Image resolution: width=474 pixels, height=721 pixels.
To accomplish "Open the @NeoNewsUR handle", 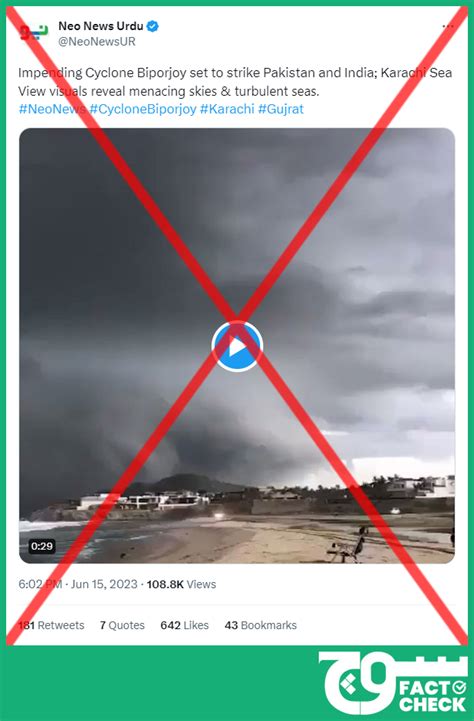I will (x=97, y=42).
